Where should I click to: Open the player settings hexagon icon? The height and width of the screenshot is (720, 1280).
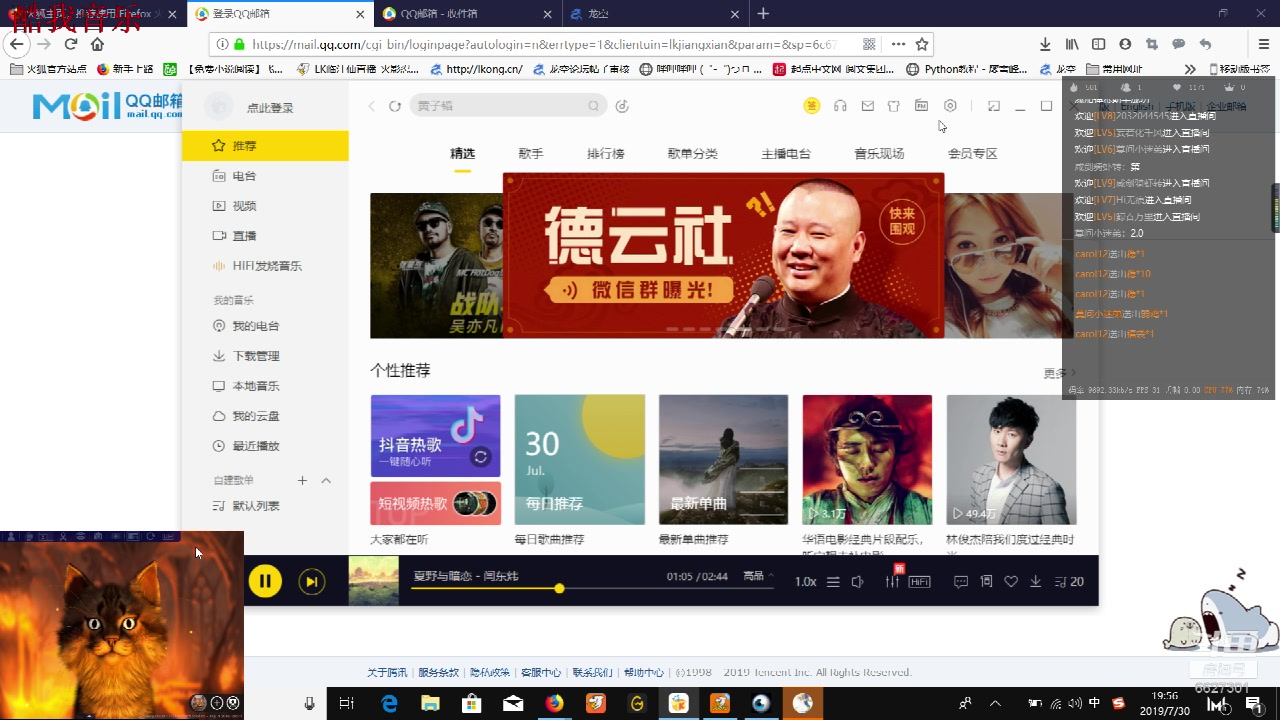point(950,106)
